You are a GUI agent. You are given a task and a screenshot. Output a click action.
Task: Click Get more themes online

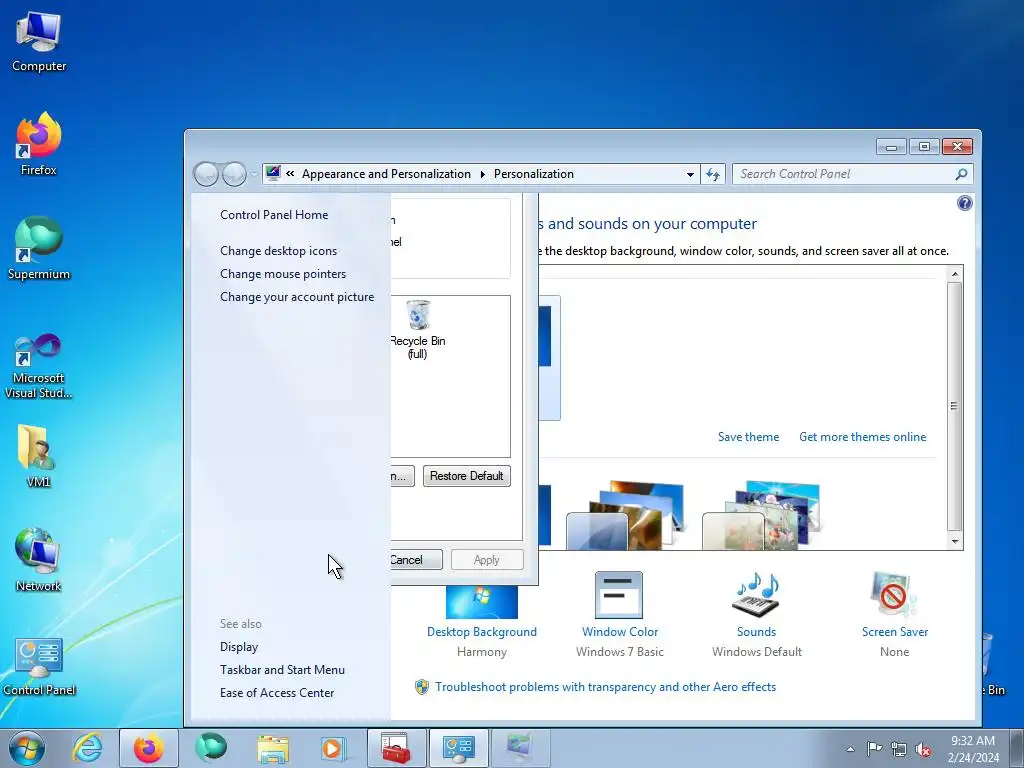[x=862, y=437]
